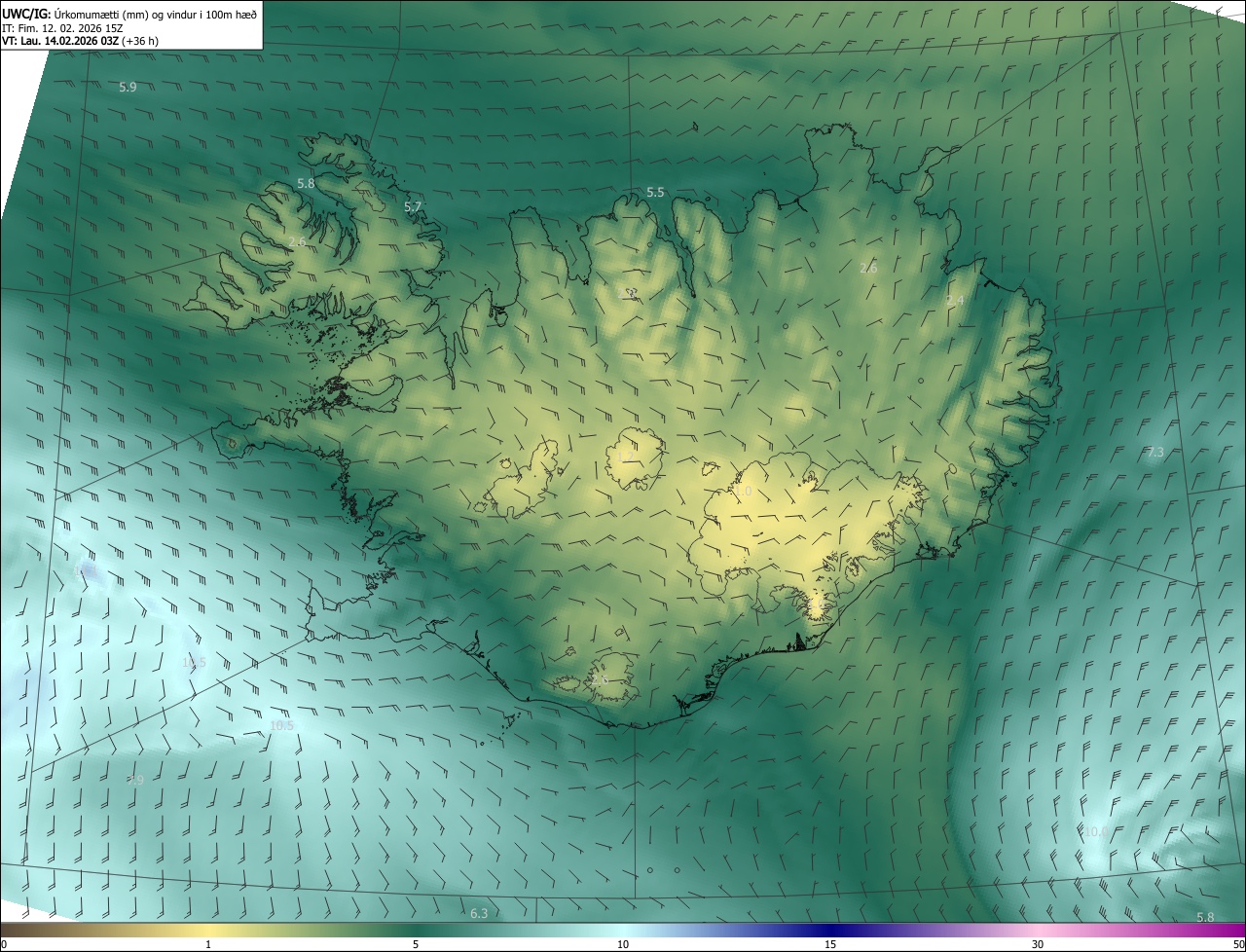The image size is (1246, 952).
Task: Click the 7.9 value label in the southwest sea
Action: tap(135, 780)
